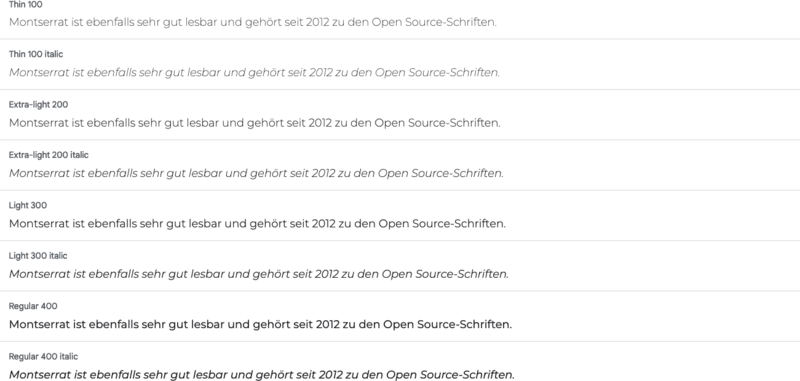Click 'Montserrat' in the Regular 400 row
Image resolution: width=800 pixels, height=381 pixels.
(39, 324)
